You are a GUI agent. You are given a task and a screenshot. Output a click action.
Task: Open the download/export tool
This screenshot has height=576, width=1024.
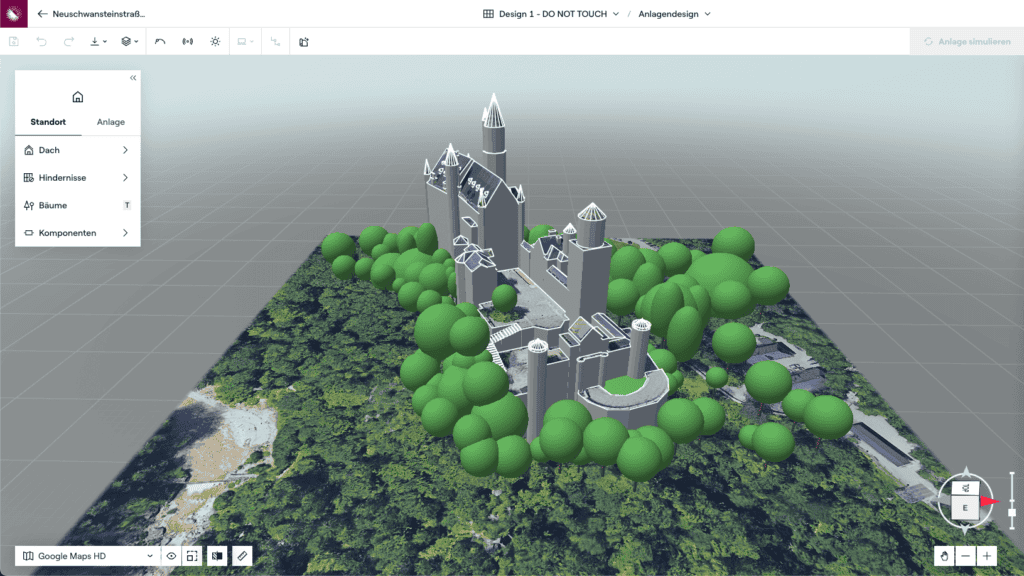tap(95, 42)
